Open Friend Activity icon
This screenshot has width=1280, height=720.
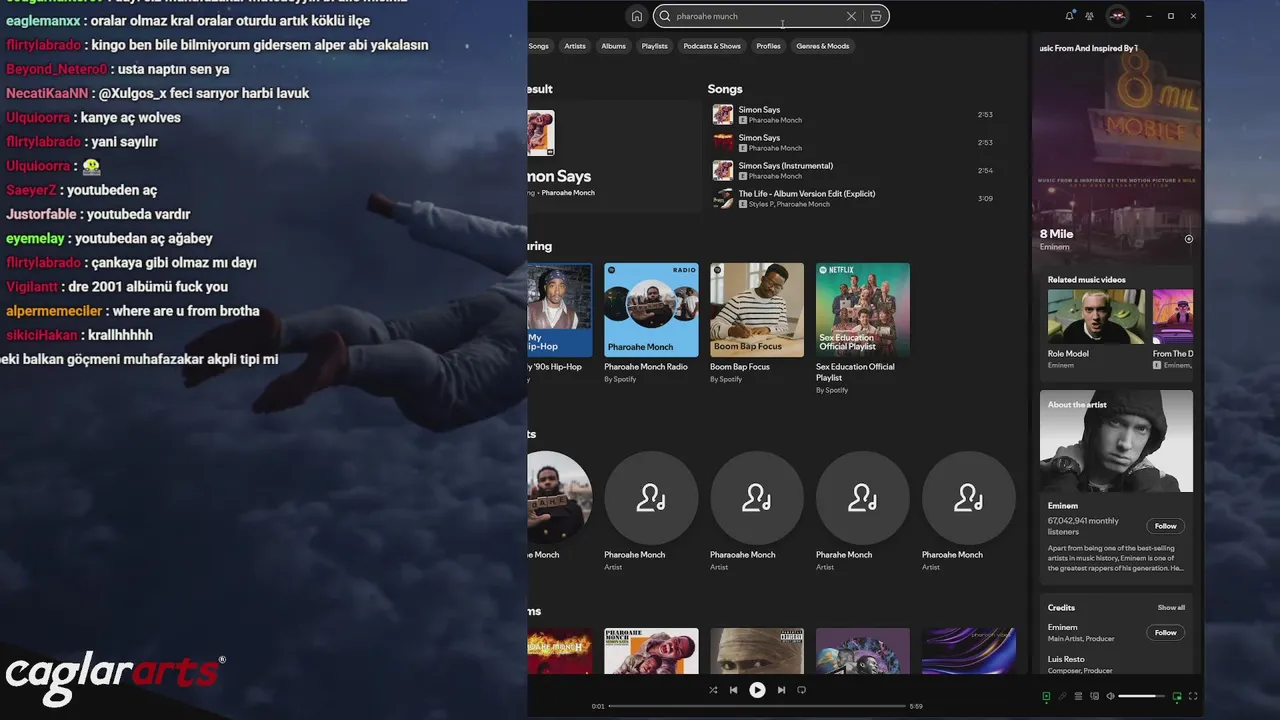[1090, 16]
